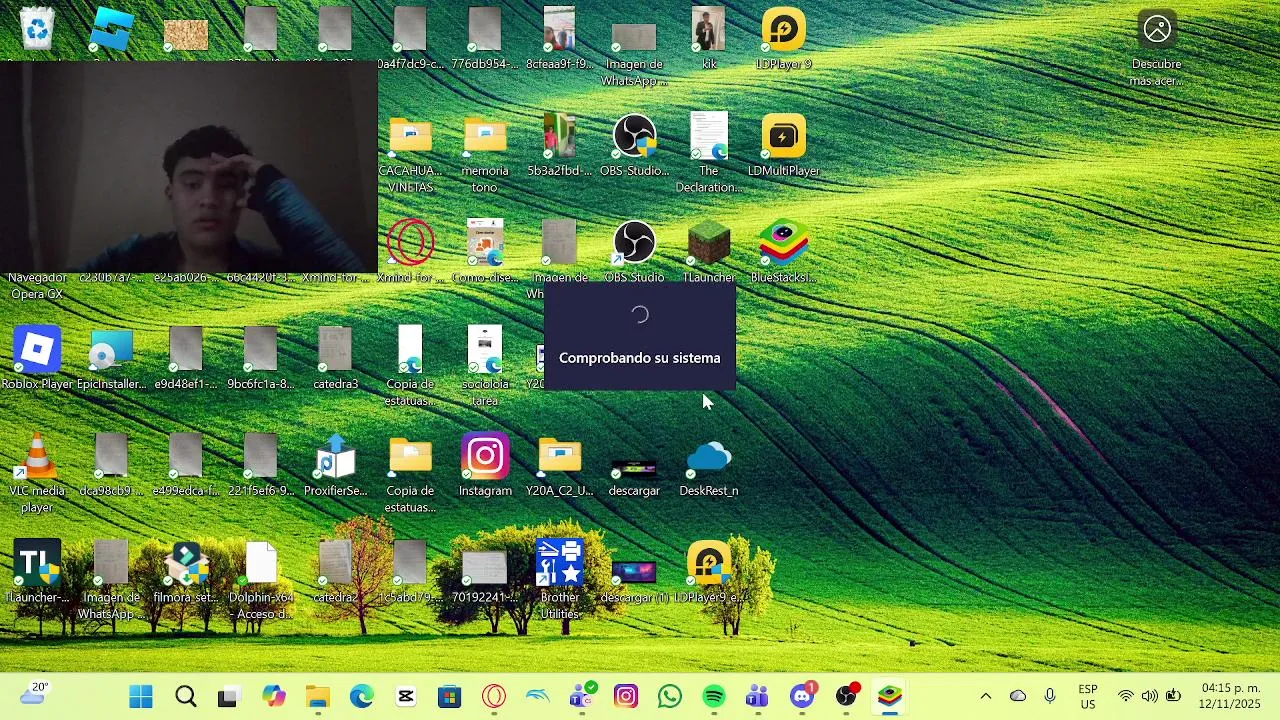The image size is (1280, 720).
Task: Open CapCut from the taskbar
Action: coord(405,696)
